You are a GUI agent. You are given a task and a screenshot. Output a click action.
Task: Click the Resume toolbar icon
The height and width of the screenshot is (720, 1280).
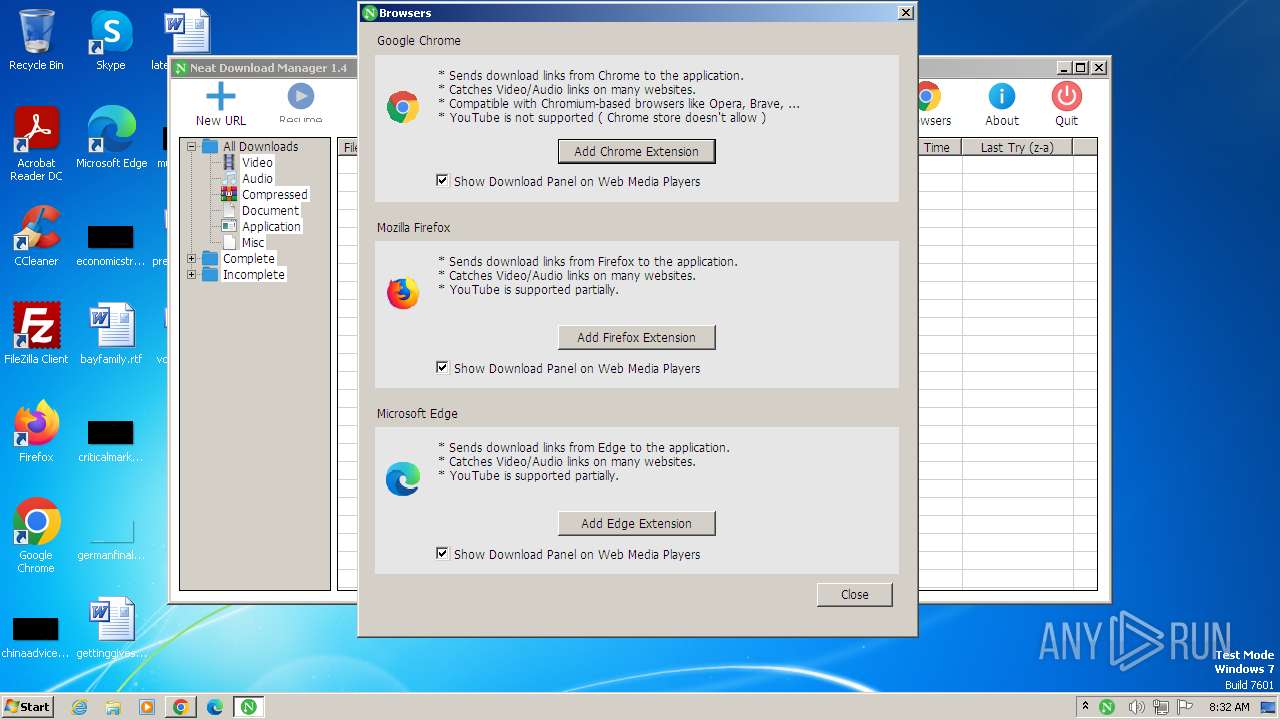[300, 96]
